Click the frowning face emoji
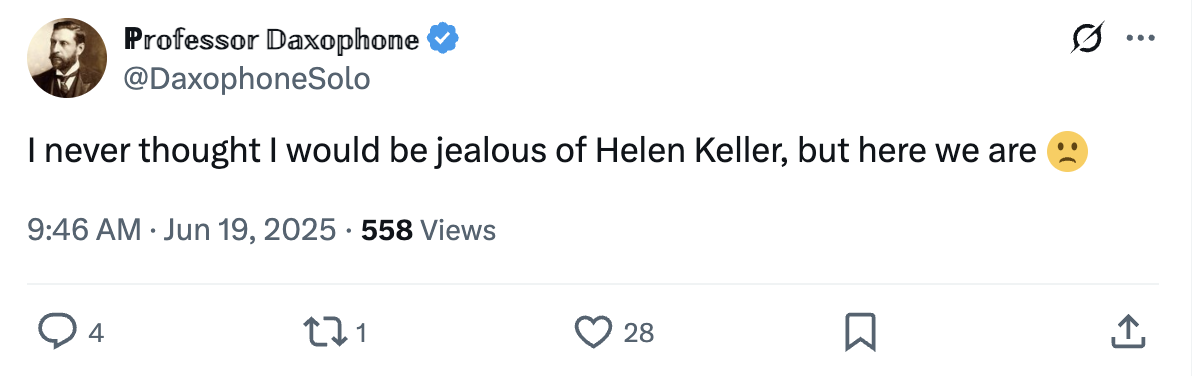 point(1067,152)
